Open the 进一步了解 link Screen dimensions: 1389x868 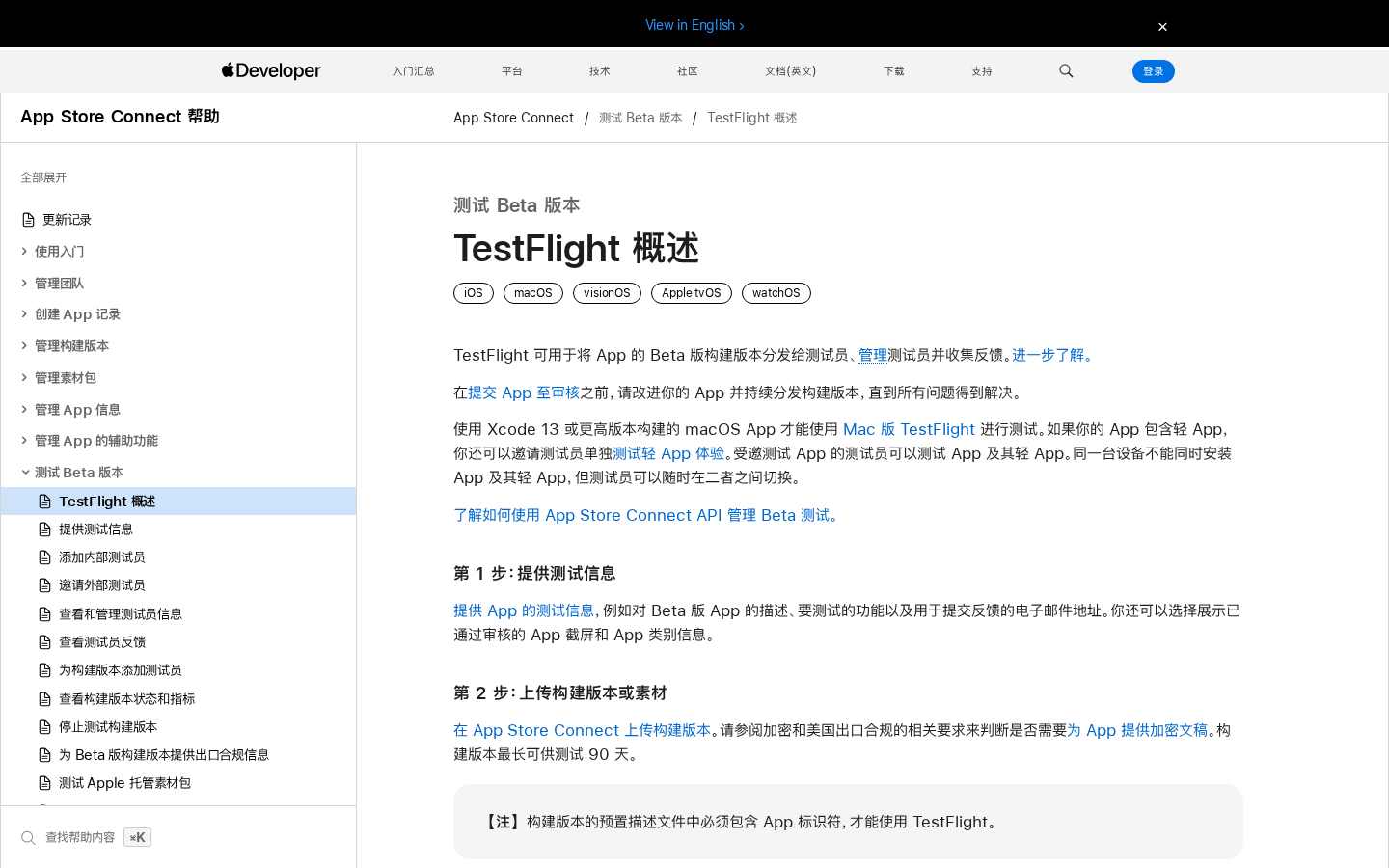(x=1054, y=355)
